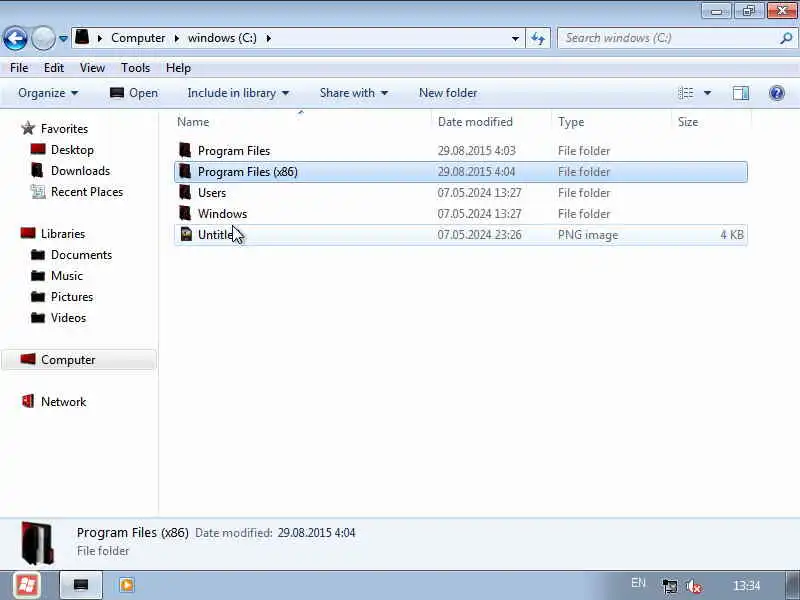This screenshot has height=600, width=800.
Task: Select Favorites in navigation pane
Action: (x=64, y=129)
